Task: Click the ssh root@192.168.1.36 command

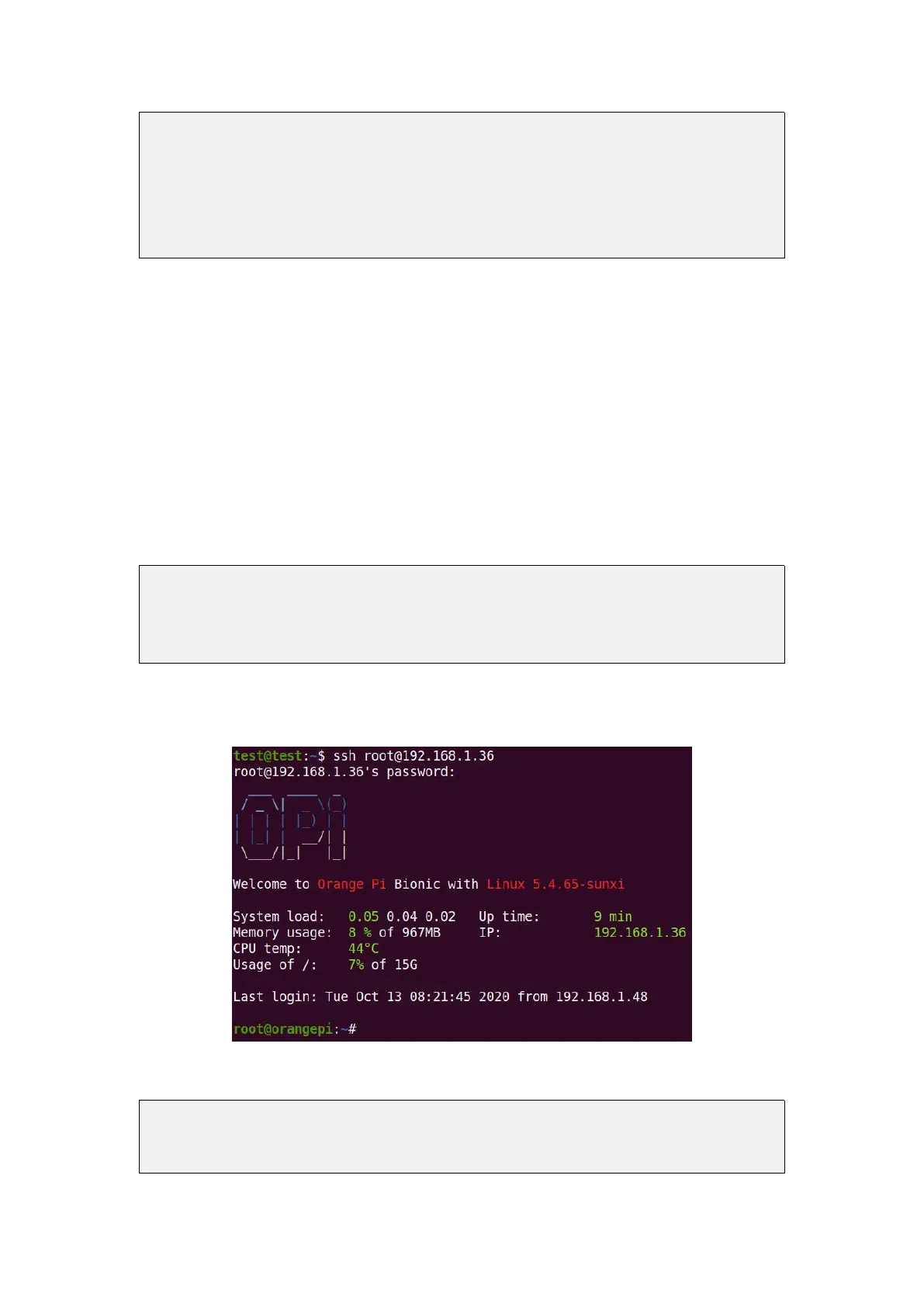Action: (x=414, y=756)
